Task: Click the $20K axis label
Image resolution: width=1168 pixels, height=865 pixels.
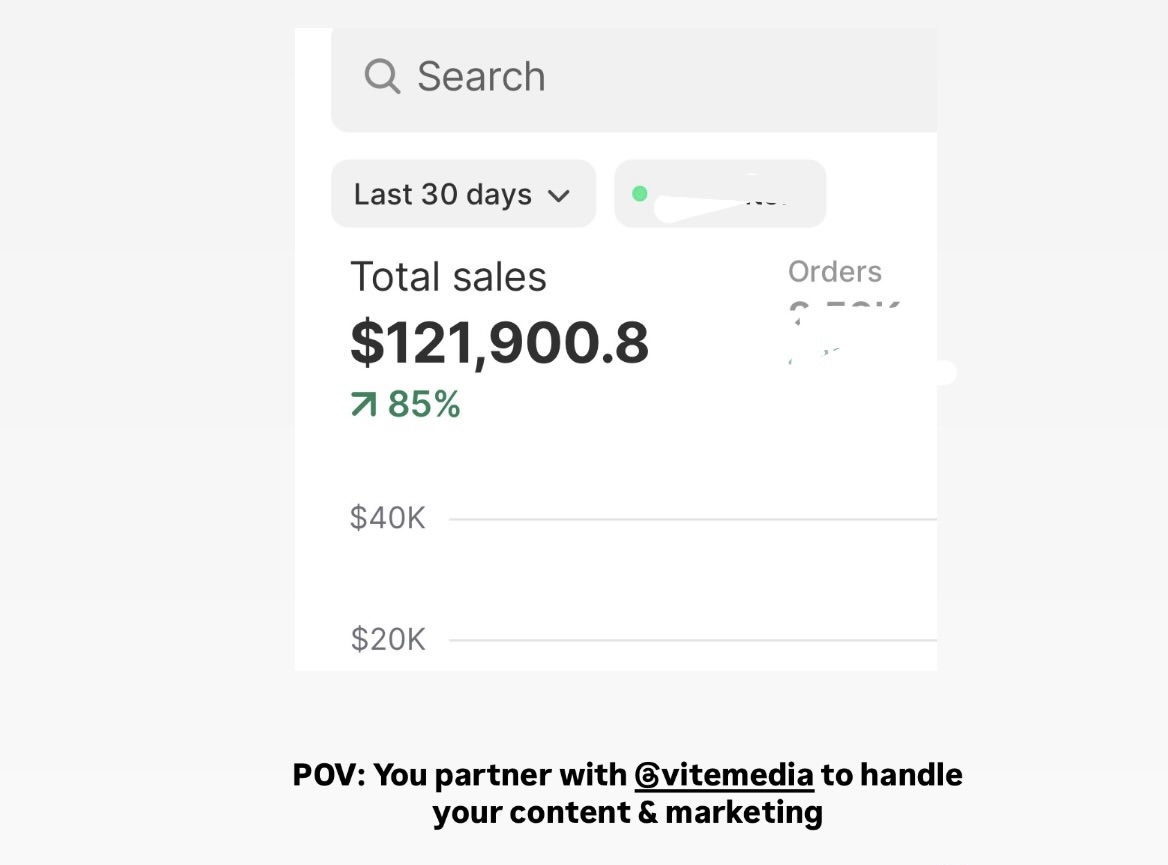Action: [x=388, y=639]
